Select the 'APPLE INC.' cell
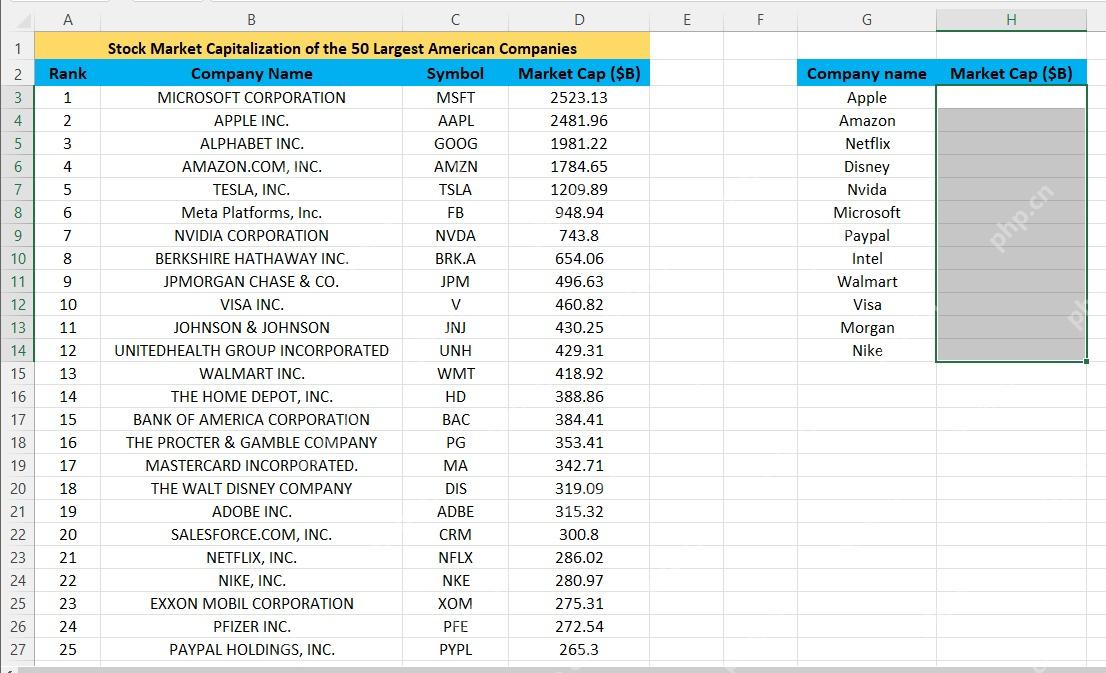This screenshot has height=673, width=1106. [x=251, y=121]
